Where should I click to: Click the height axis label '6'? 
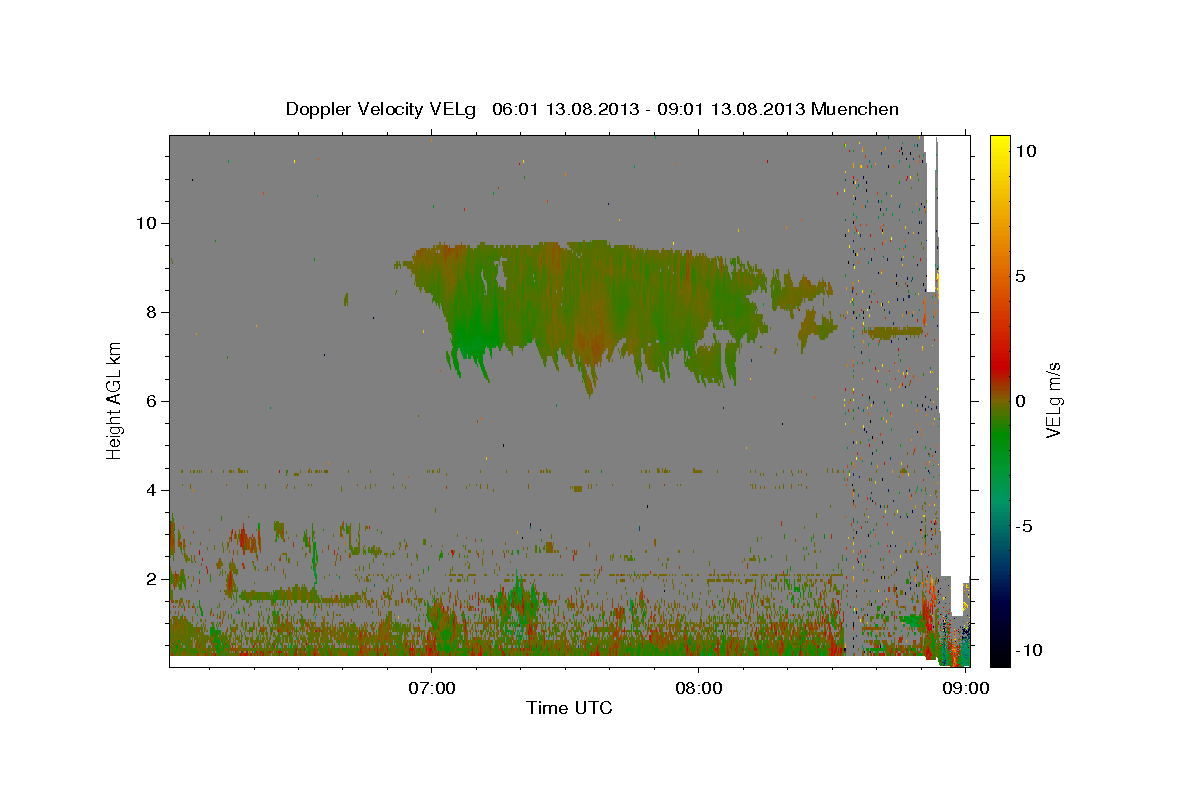pyautogui.click(x=153, y=401)
